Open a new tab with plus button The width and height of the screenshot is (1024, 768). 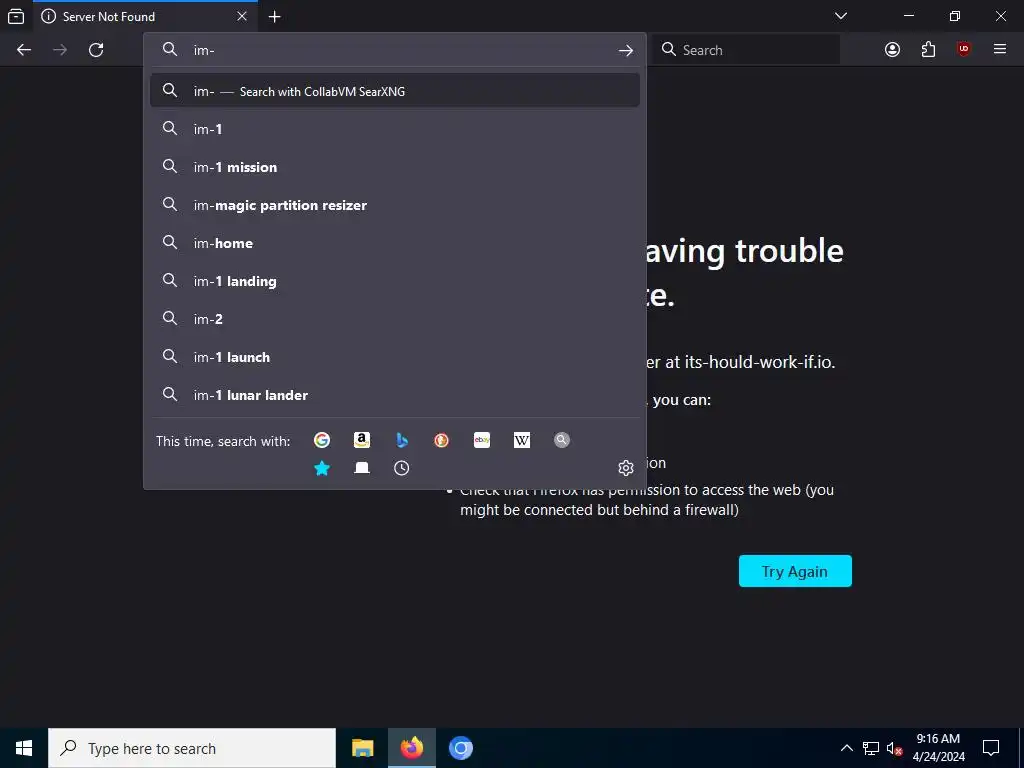(x=275, y=17)
